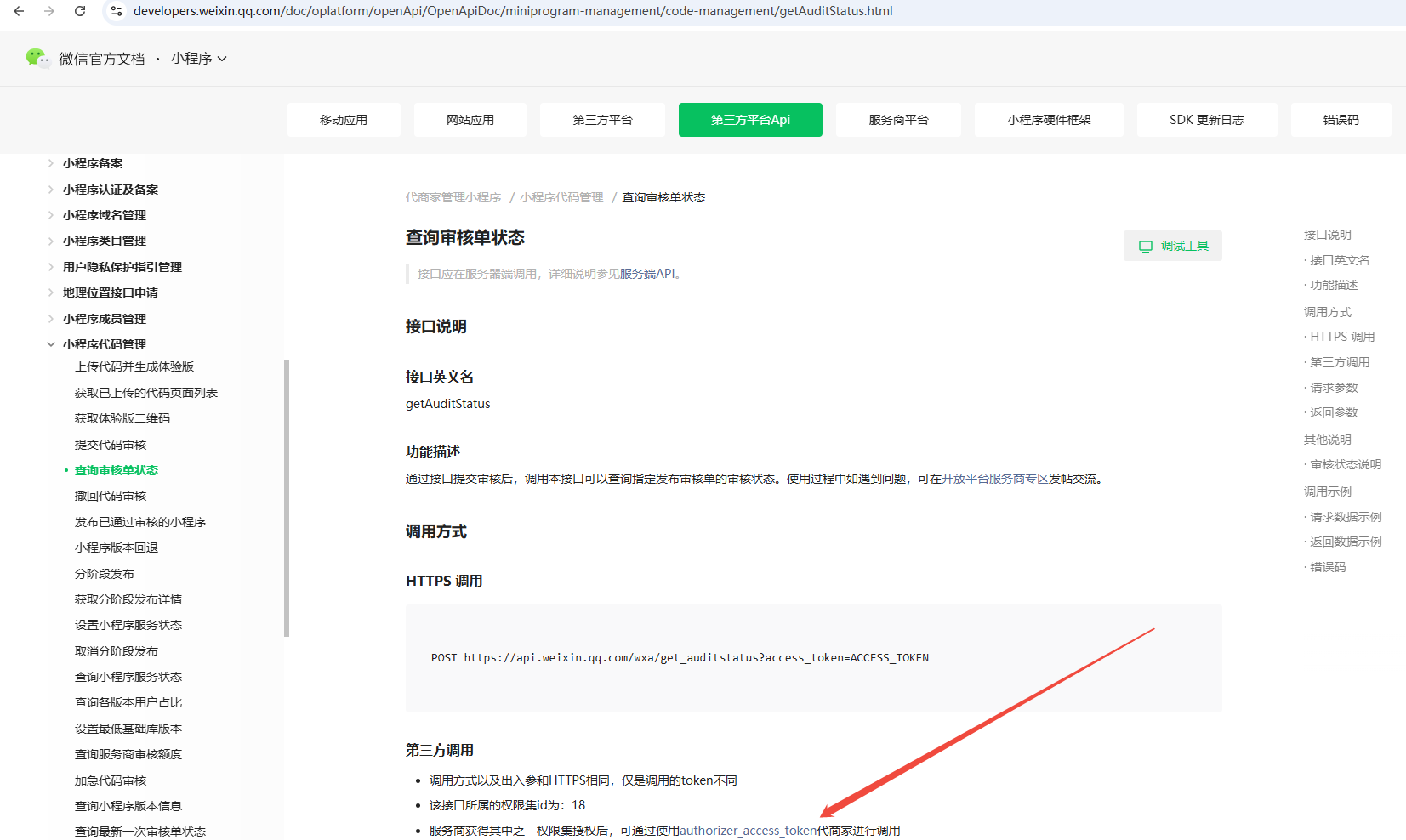Click authorizer_access_token link
This screenshot has height=840, width=1406.
click(749, 831)
